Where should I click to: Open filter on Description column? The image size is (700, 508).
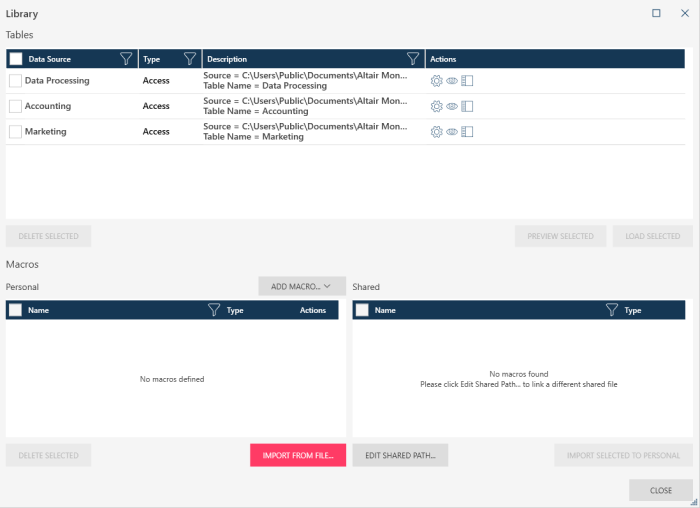pyautogui.click(x=413, y=59)
